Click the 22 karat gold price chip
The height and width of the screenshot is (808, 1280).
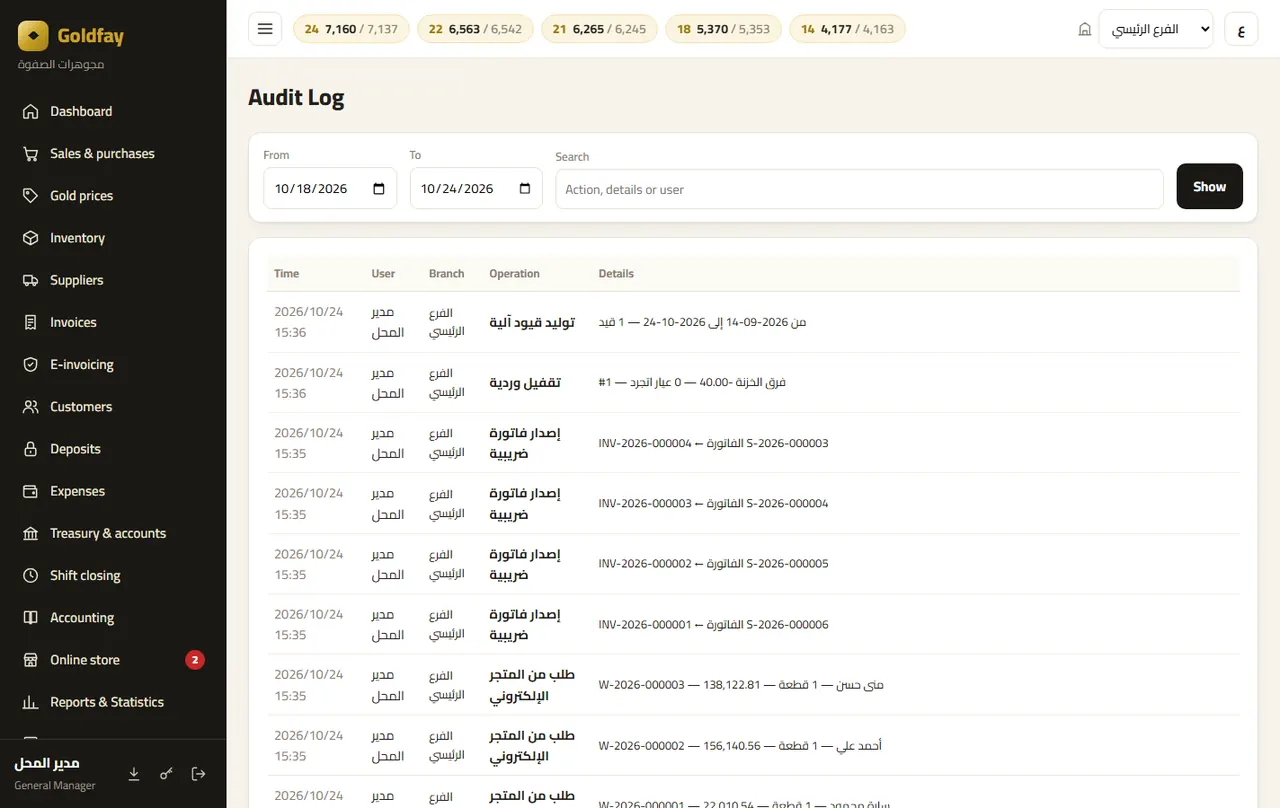(475, 29)
